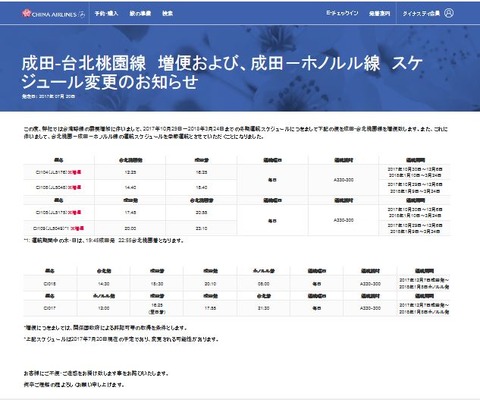Click flight CI104 cell in first table
Image resolution: width=480 pixels, height=400 pixels.
coord(59,172)
